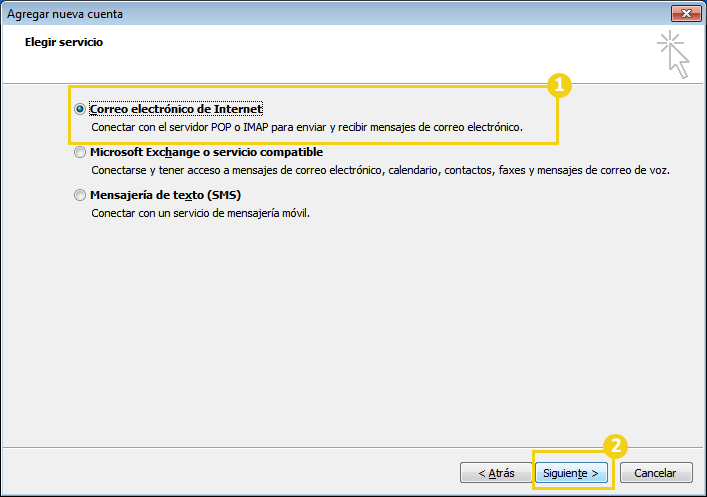Click the Microsoft Exchange o servicio compatible label

[207, 152]
